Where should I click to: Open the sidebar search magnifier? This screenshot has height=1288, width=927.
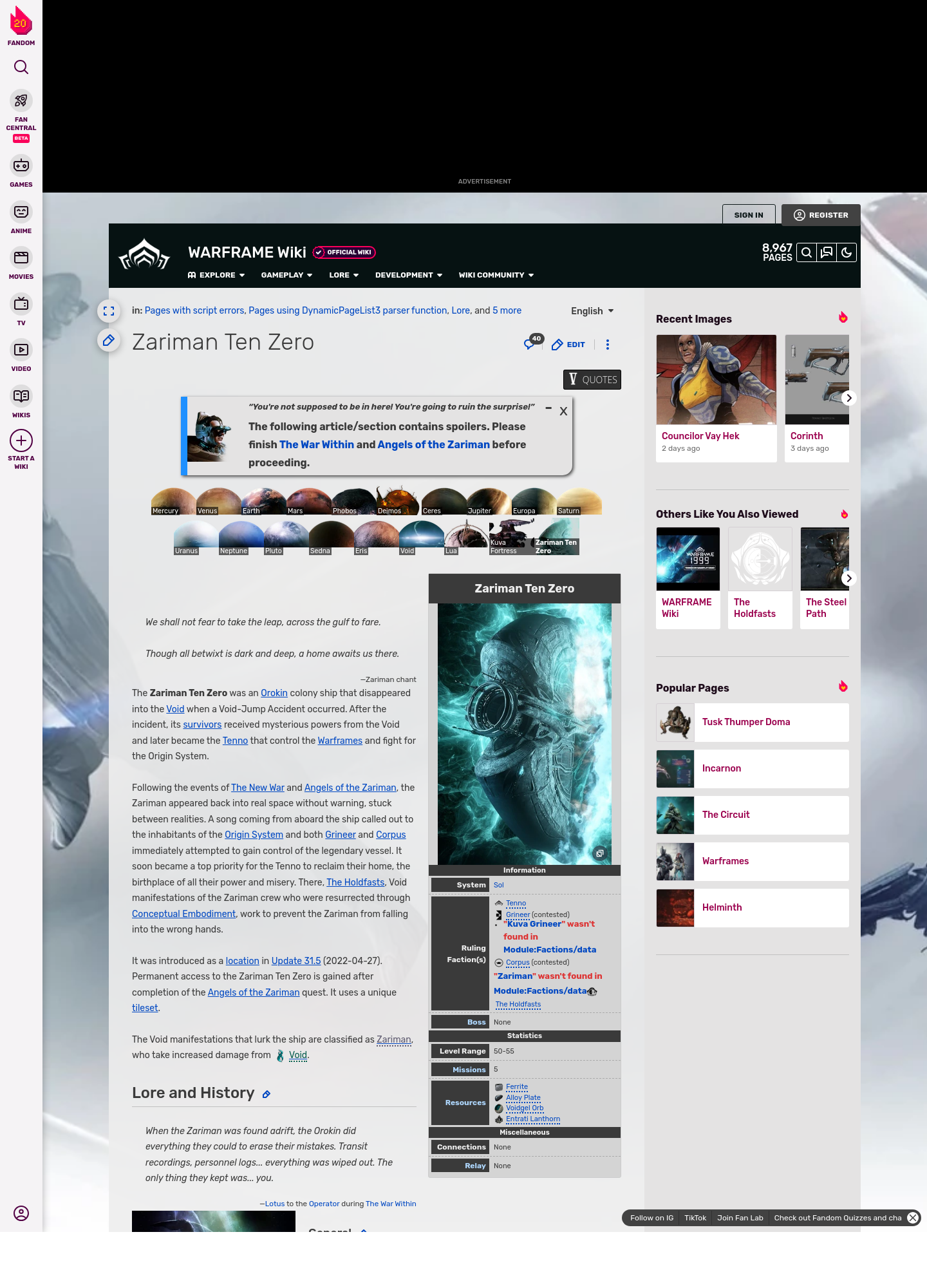21,68
